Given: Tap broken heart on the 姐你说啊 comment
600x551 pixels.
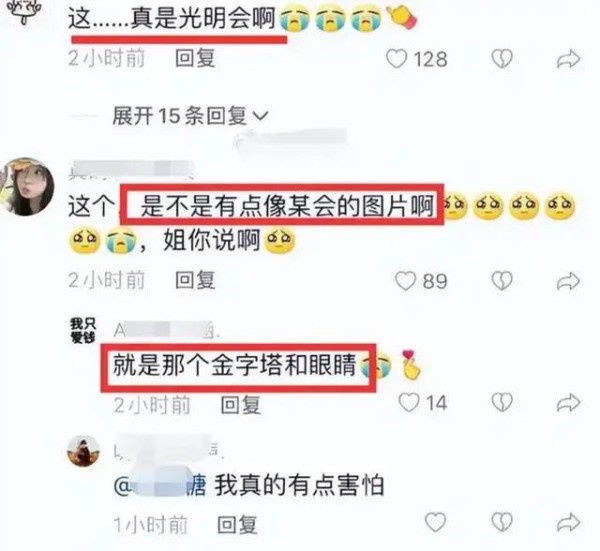Looking at the screenshot, I should click(x=501, y=281).
